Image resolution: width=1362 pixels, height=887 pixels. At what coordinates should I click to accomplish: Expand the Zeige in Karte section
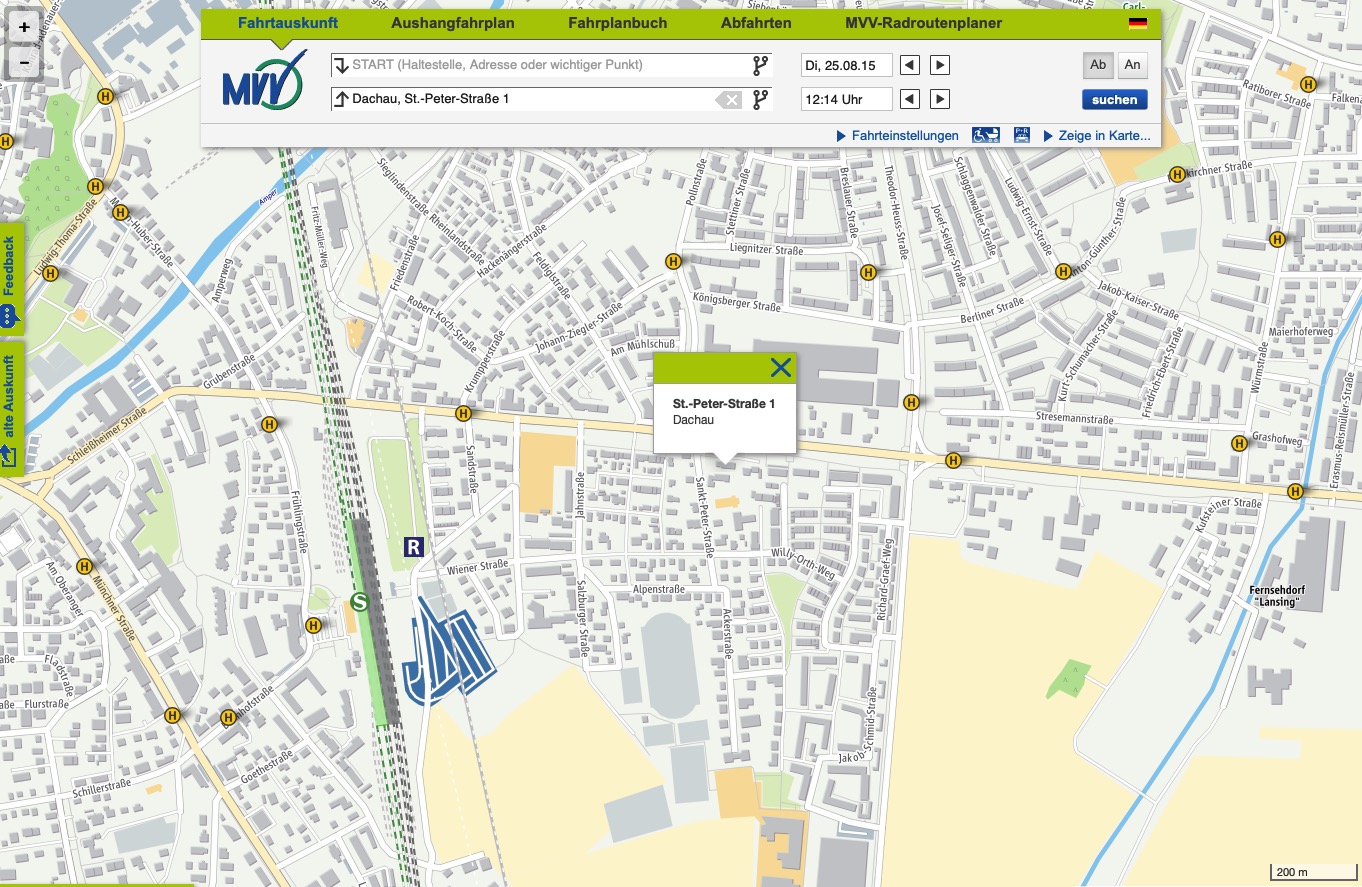(1097, 136)
